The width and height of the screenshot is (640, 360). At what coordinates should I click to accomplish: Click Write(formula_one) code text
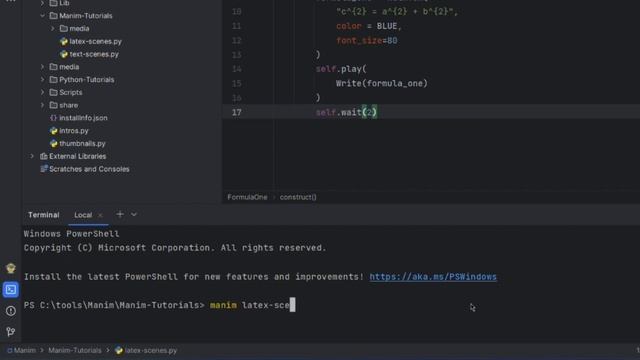tap(382, 83)
